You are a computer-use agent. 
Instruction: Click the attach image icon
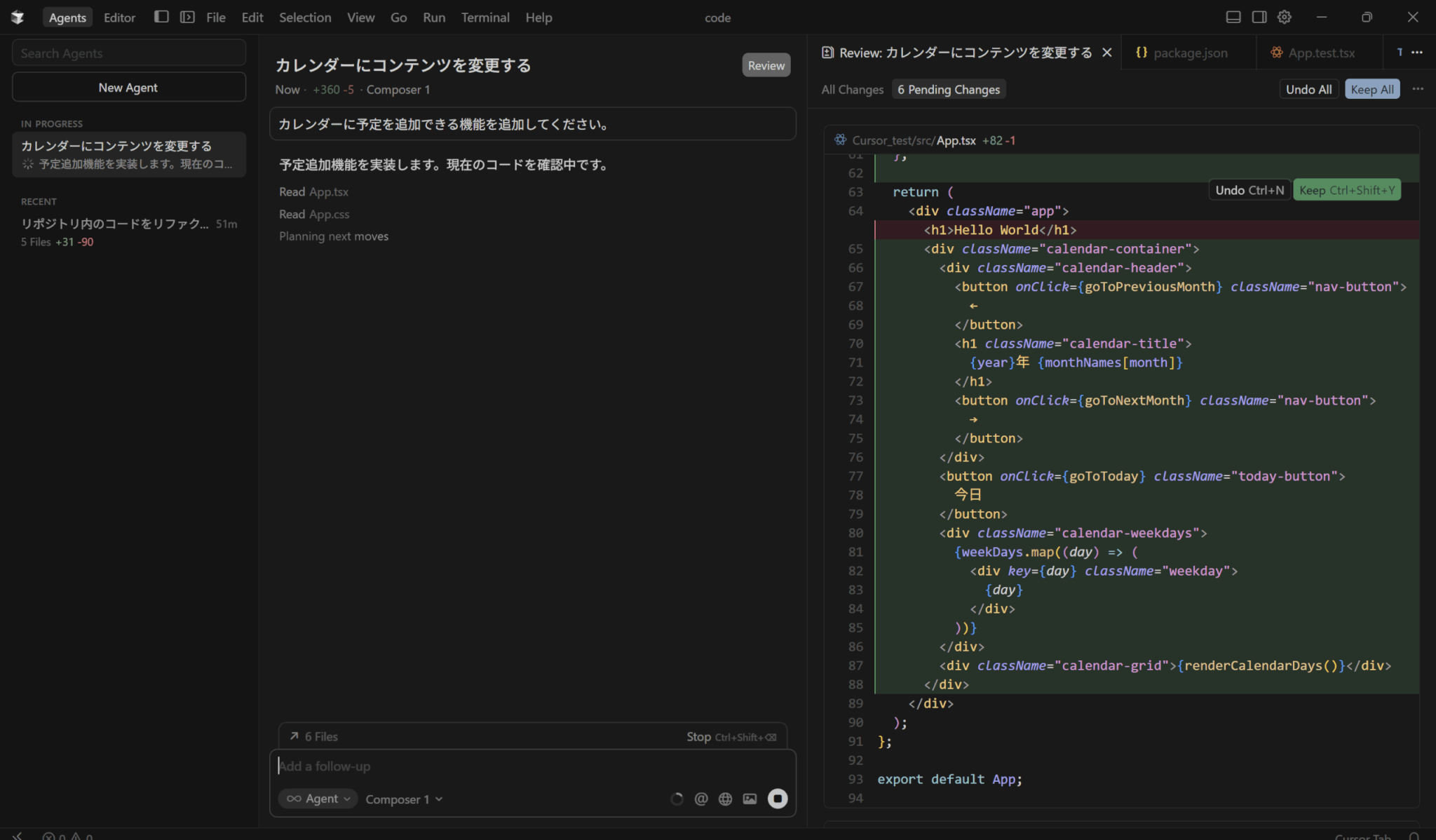[x=750, y=799]
